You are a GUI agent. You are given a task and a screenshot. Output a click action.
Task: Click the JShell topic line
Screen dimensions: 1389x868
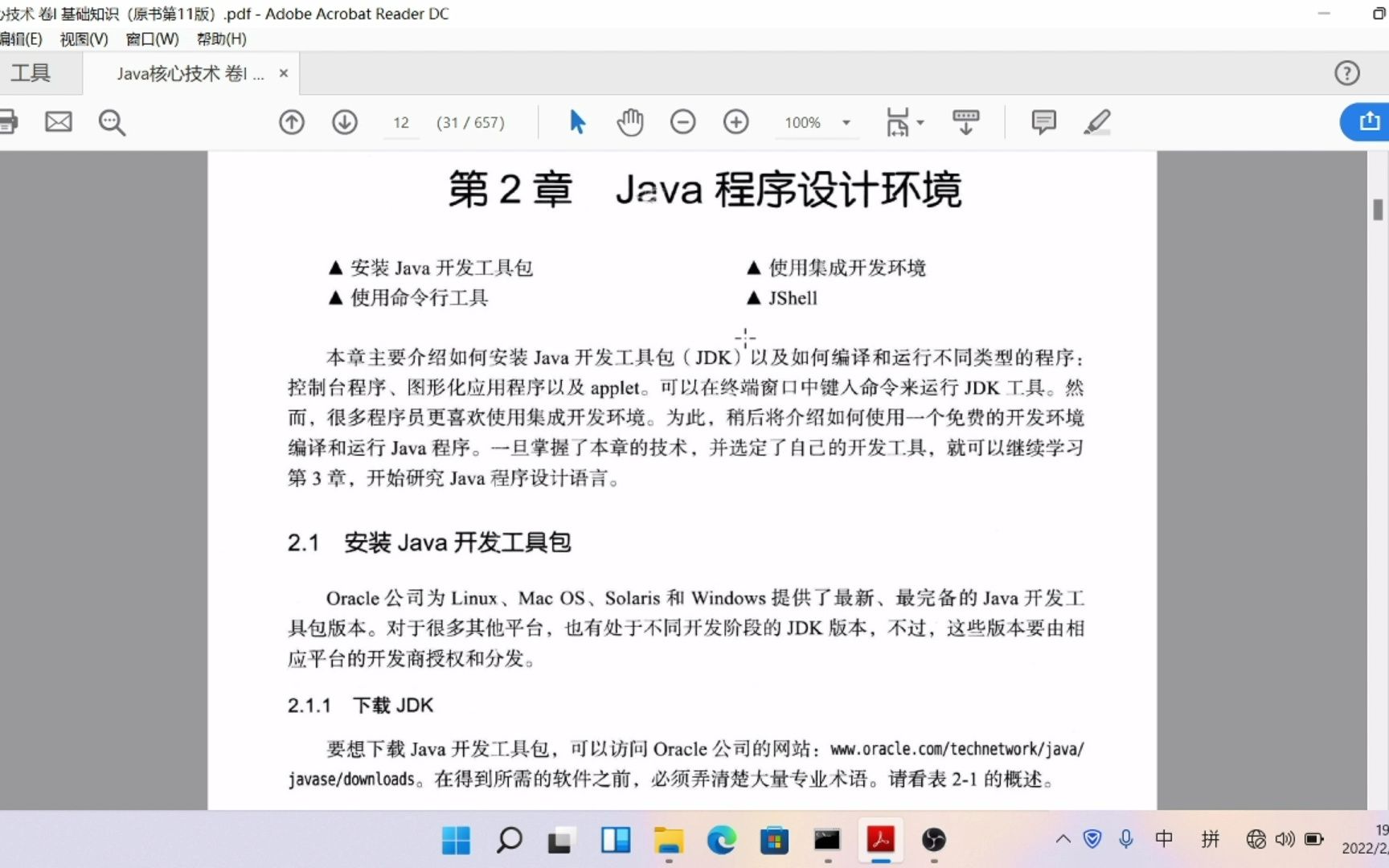(782, 298)
